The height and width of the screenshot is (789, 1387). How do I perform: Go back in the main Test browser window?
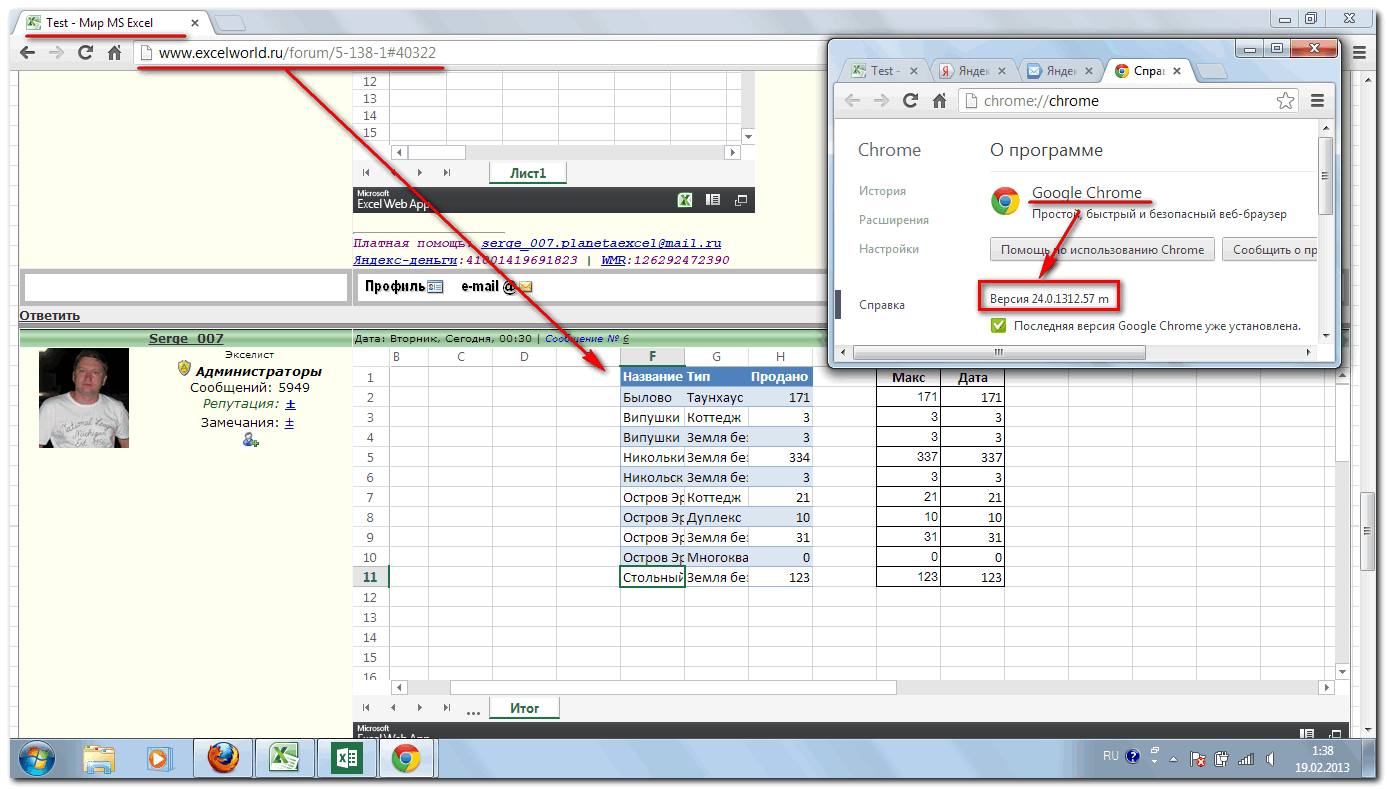[x=27, y=53]
